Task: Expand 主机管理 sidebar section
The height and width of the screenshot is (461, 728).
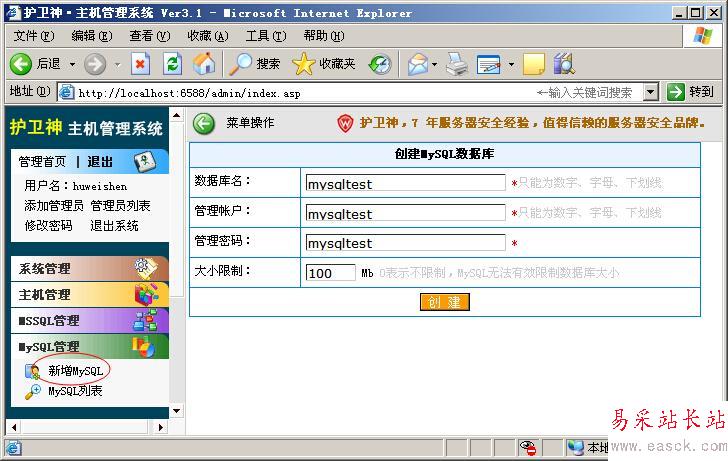Action: coord(90,294)
